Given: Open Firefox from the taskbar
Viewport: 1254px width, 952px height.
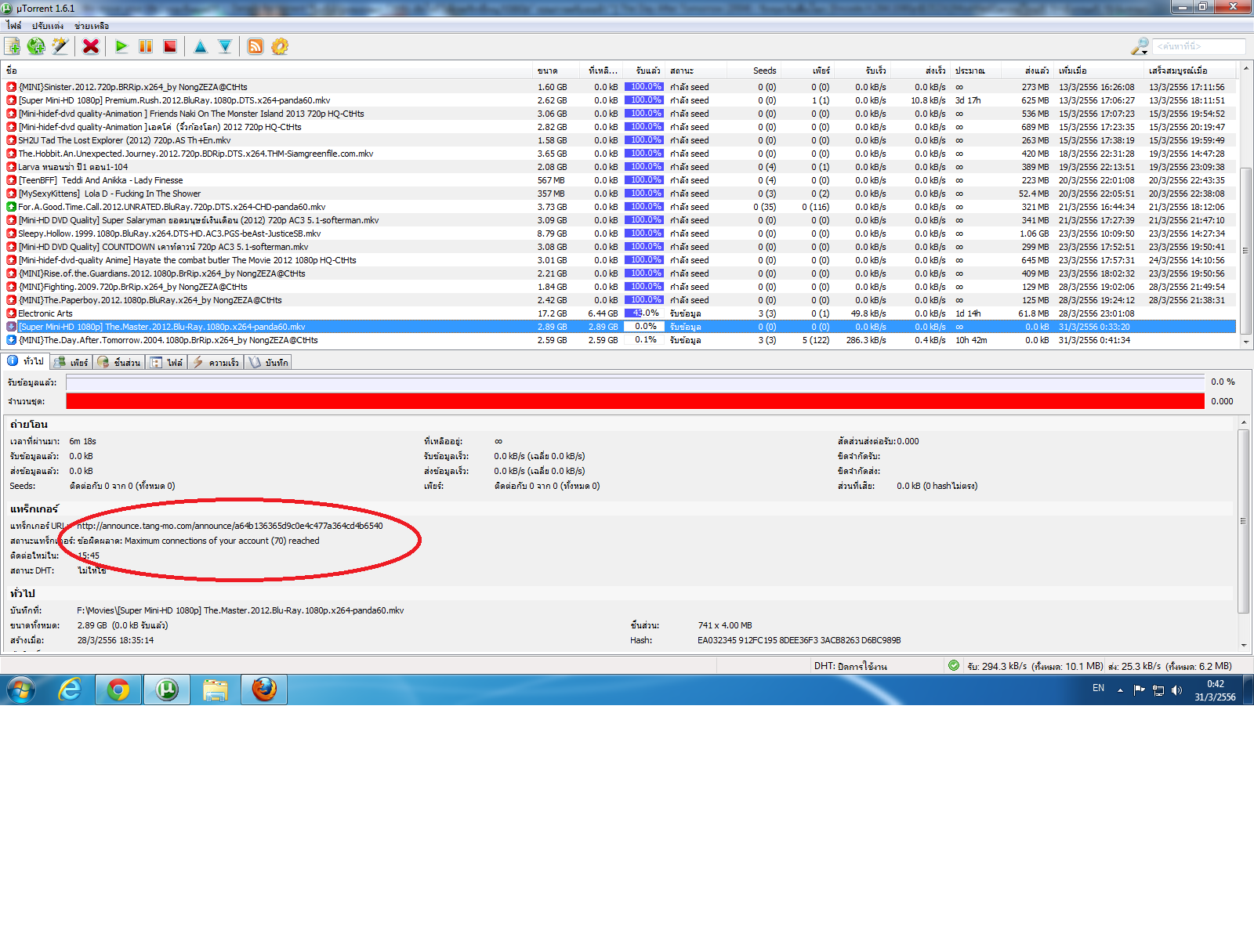Looking at the screenshot, I should (x=264, y=690).
